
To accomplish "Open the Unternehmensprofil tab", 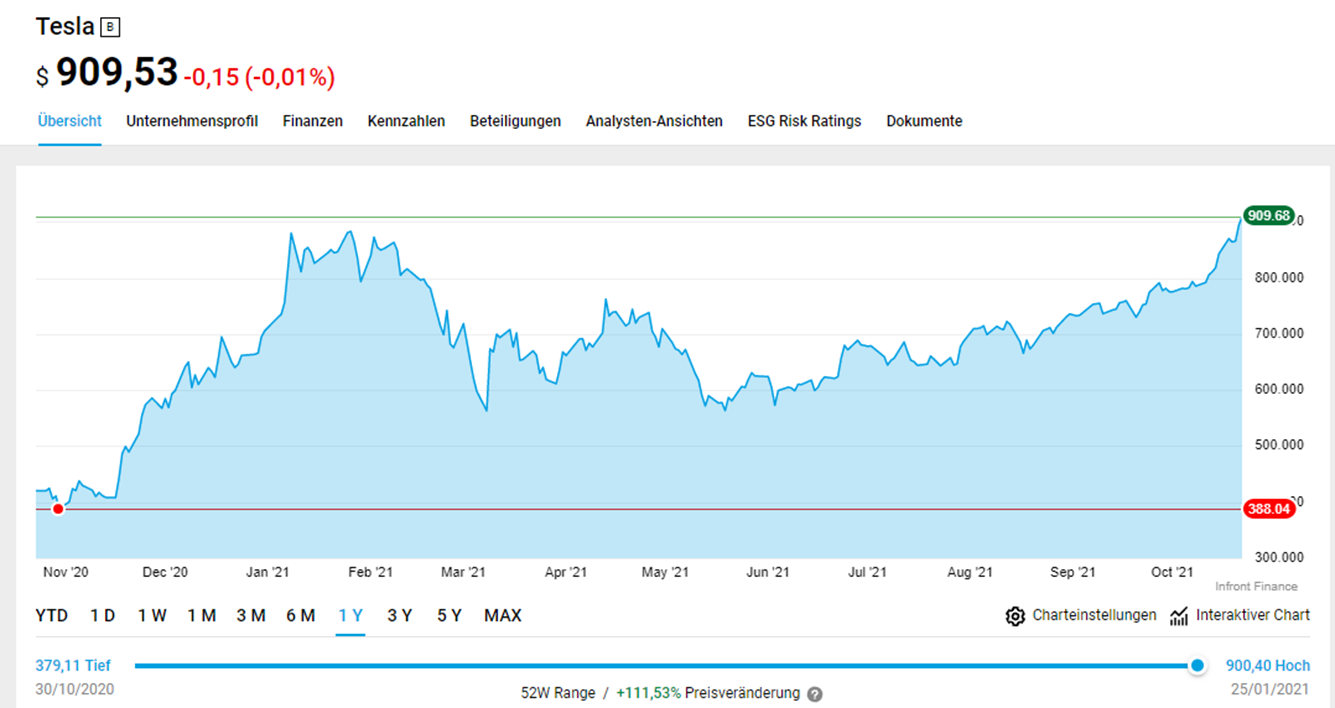I will pyautogui.click(x=192, y=121).
